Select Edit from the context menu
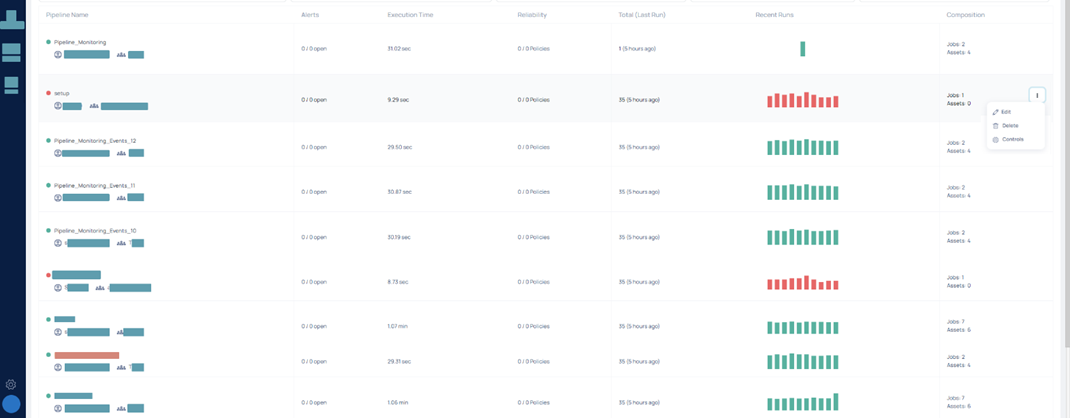Viewport: 1070px width, 418px height. click(x=1005, y=111)
